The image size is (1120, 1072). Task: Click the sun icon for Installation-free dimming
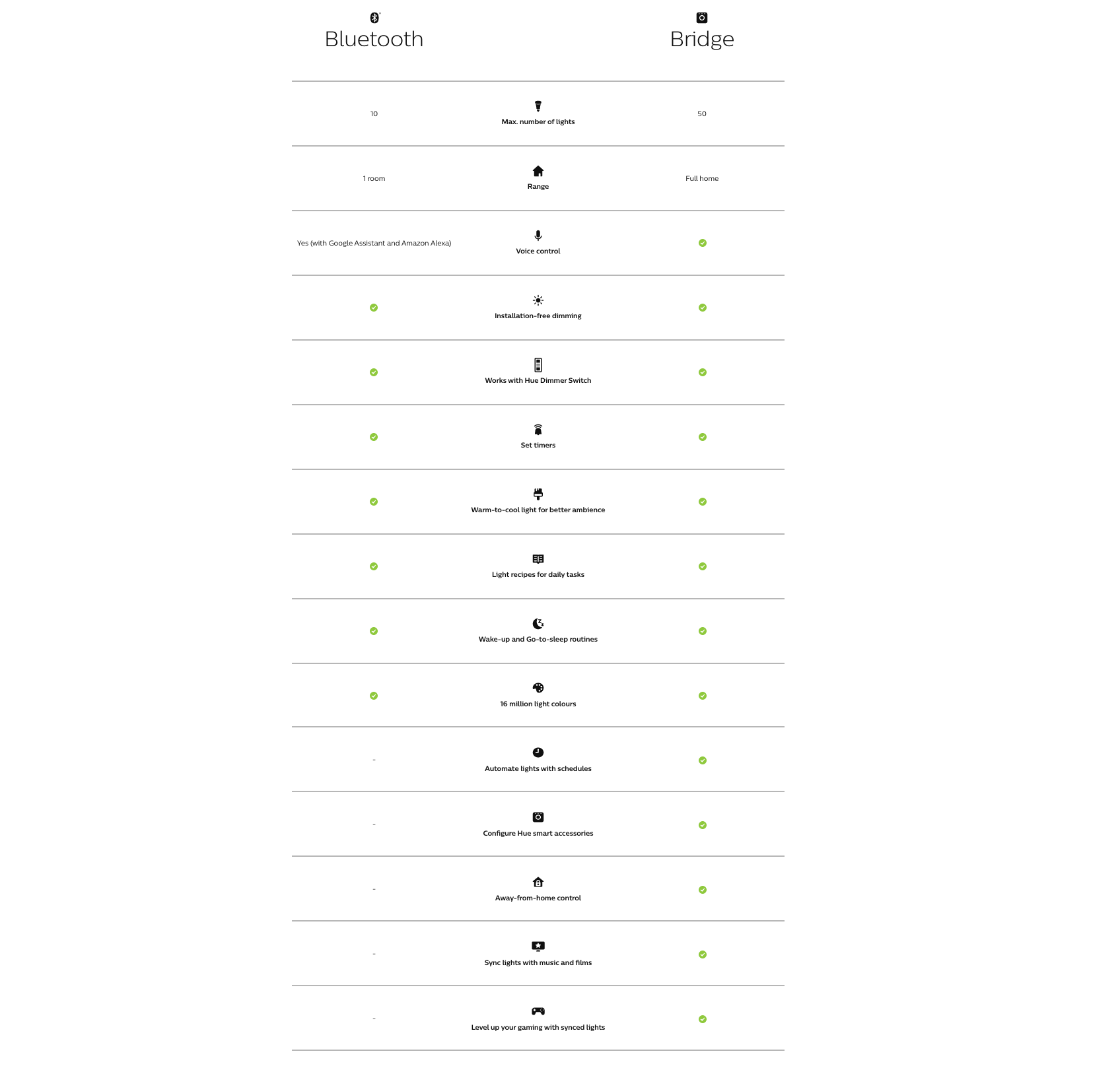pos(538,300)
